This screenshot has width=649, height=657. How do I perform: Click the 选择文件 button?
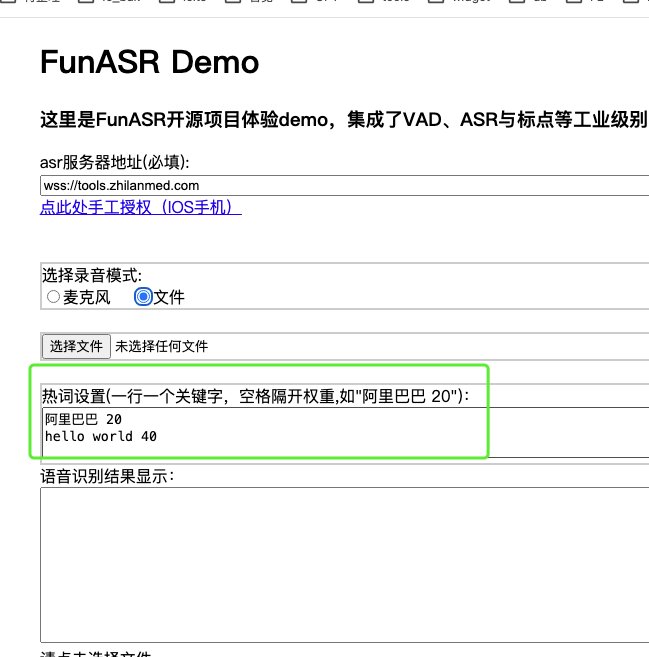click(76, 347)
